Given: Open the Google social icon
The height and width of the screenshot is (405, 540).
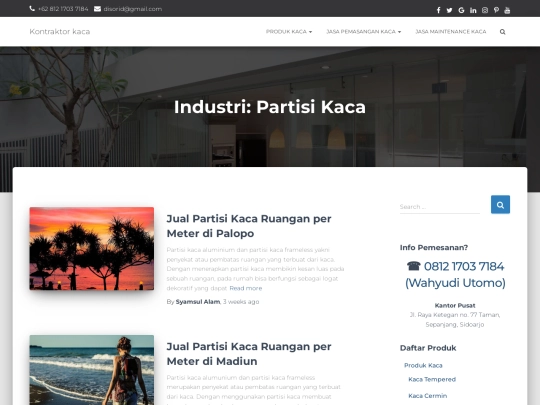Looking at the screenshot, I should point(461,10).
